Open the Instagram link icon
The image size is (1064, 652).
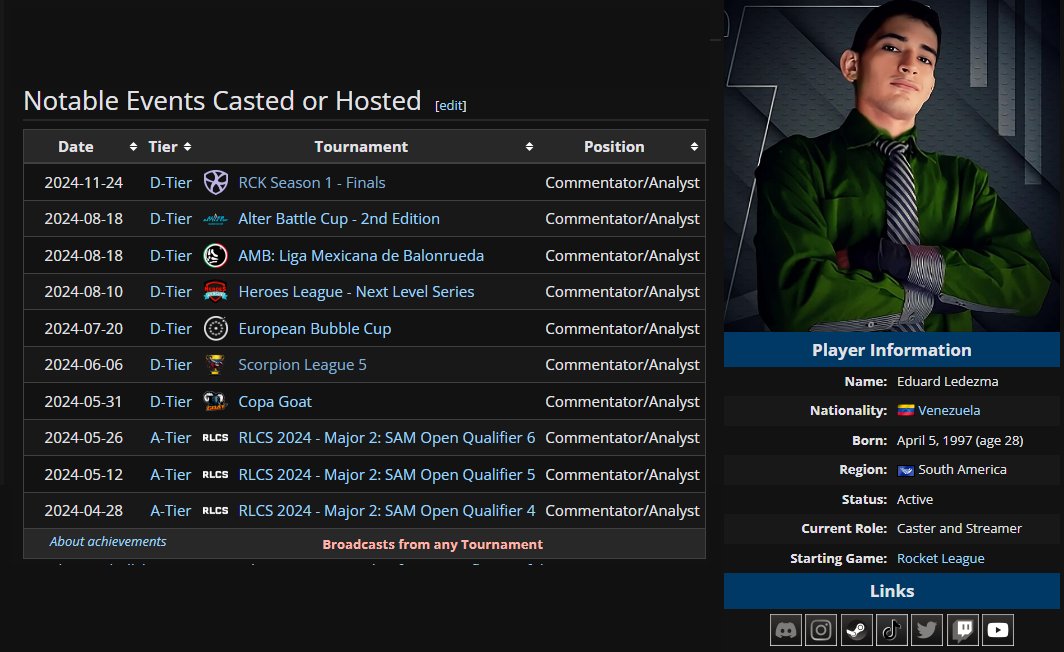pos(821,630)
